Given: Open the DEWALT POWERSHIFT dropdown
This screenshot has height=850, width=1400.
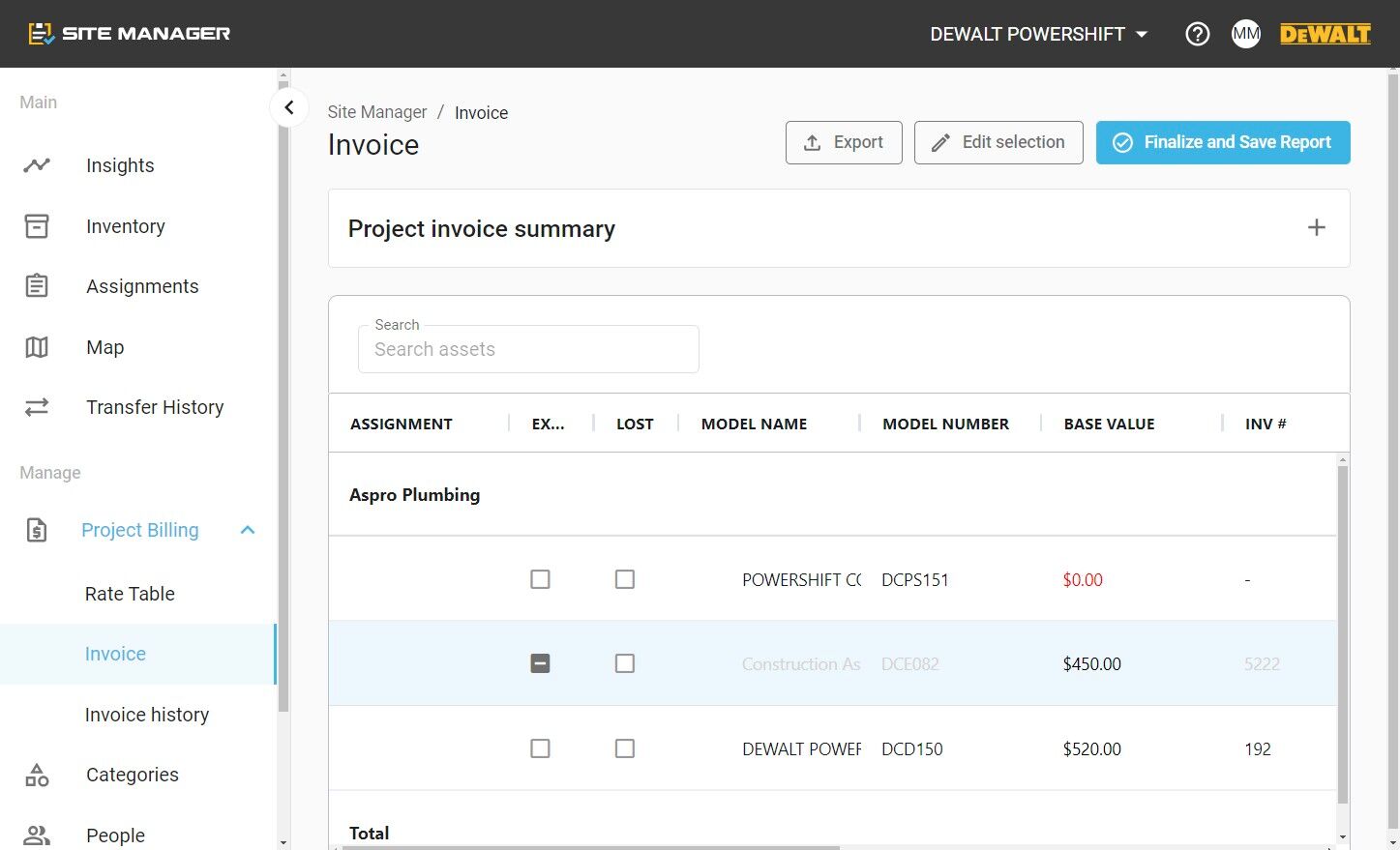Looking at the screenshot, I should (x=1039, y=34).
